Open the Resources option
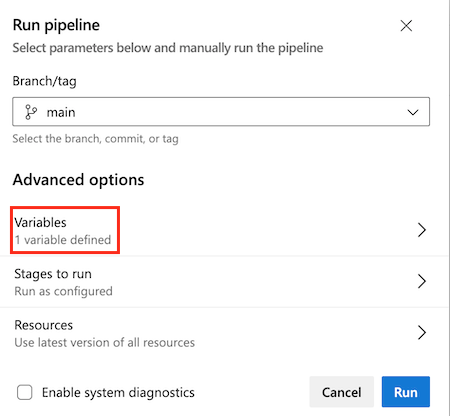 click(x=224, y=333)
